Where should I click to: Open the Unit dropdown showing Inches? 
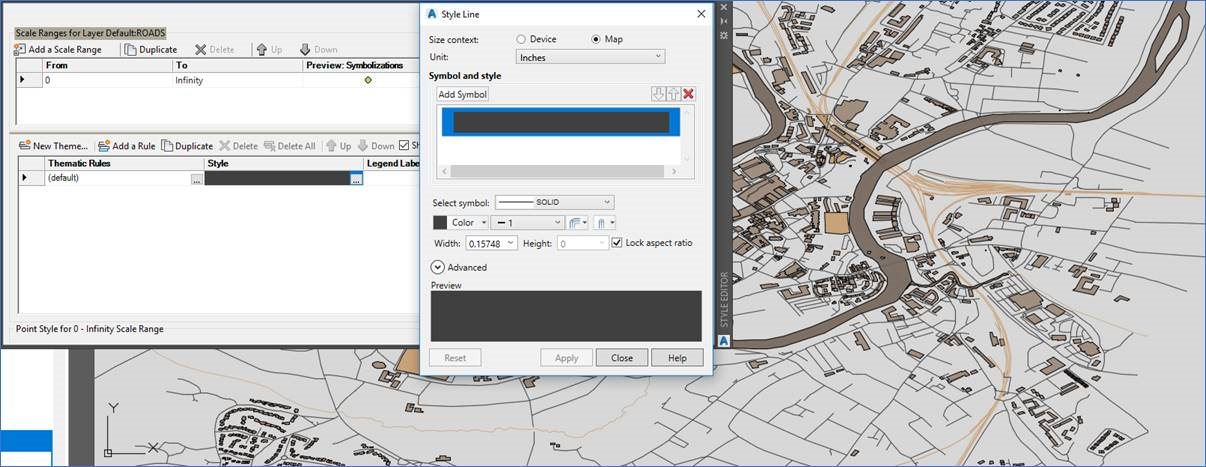(x=590, y=58)
